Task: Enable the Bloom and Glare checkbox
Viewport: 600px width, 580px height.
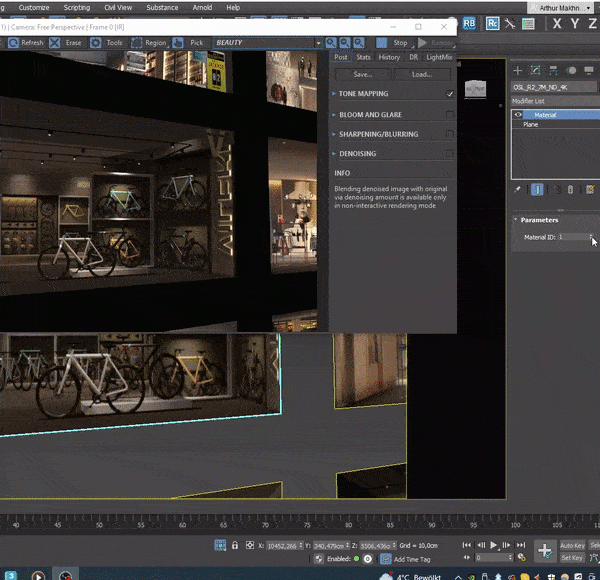Action: coord(450,115)
